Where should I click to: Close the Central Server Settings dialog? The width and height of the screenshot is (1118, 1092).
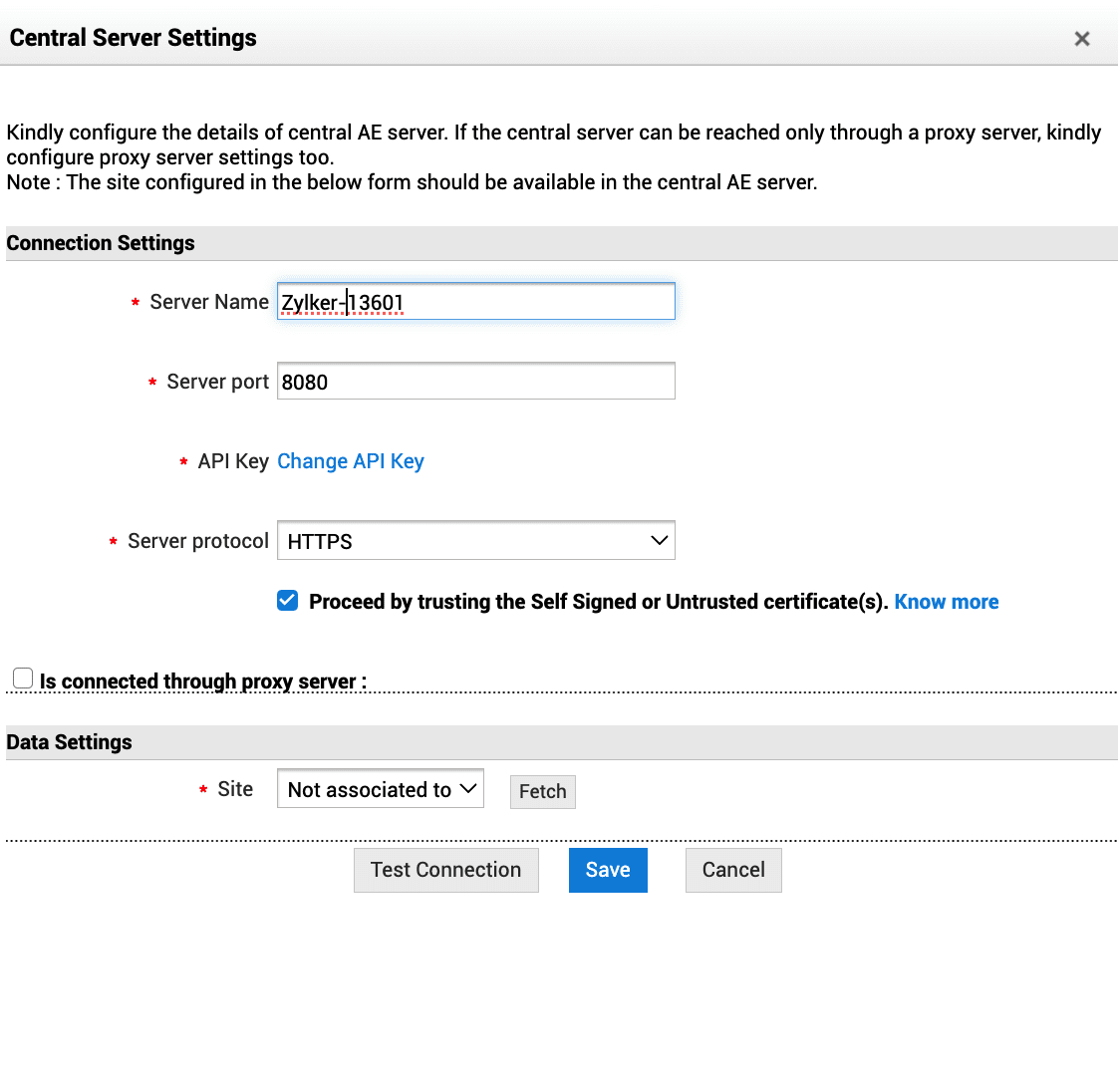[1081, 39]
